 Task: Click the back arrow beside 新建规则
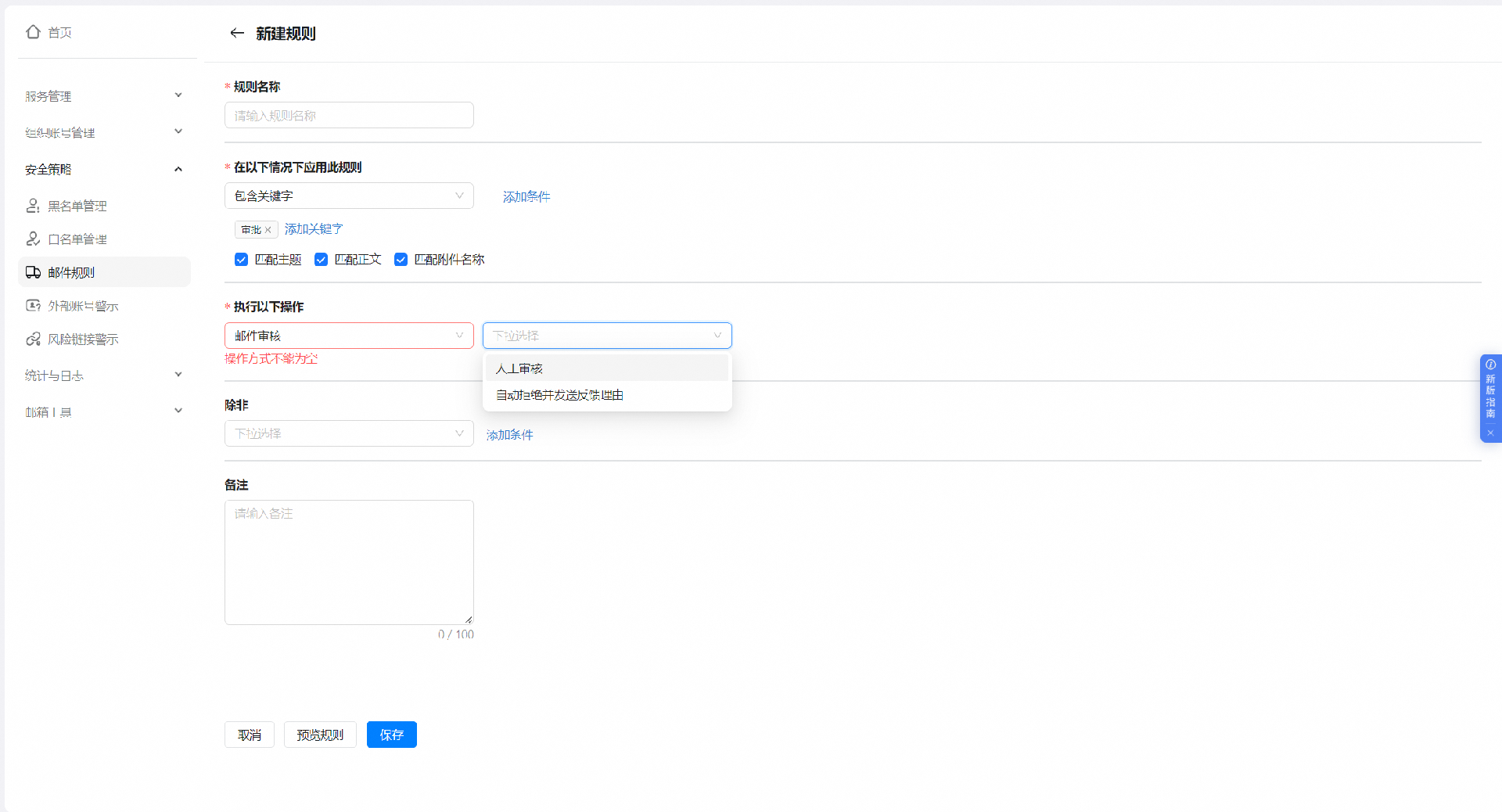236,33
